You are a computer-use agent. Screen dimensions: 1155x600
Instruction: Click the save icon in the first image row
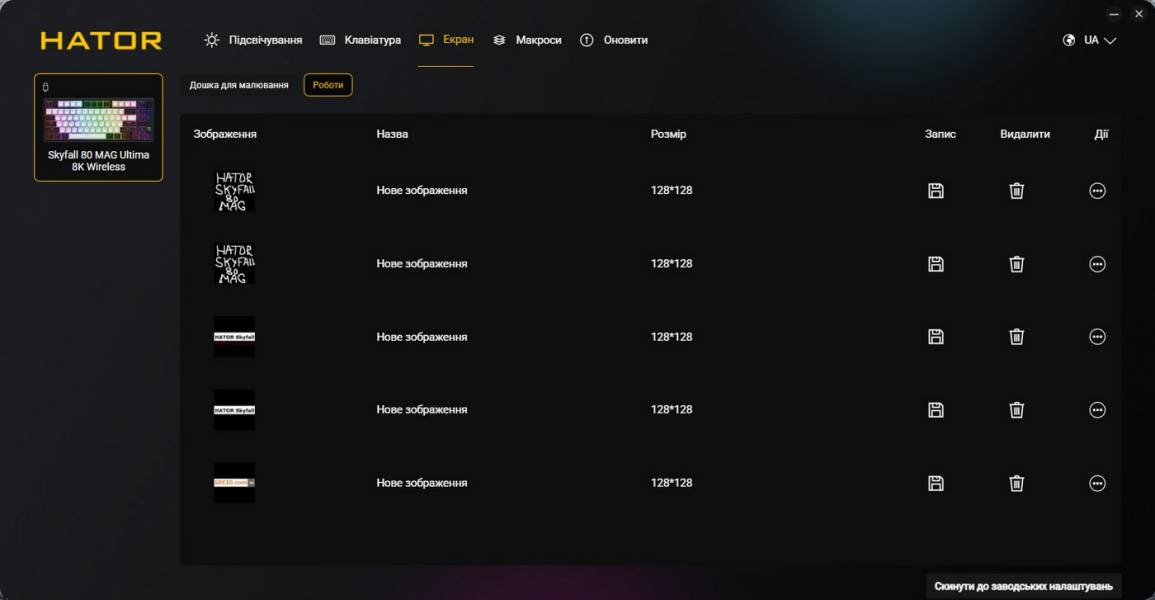(936, 191)
